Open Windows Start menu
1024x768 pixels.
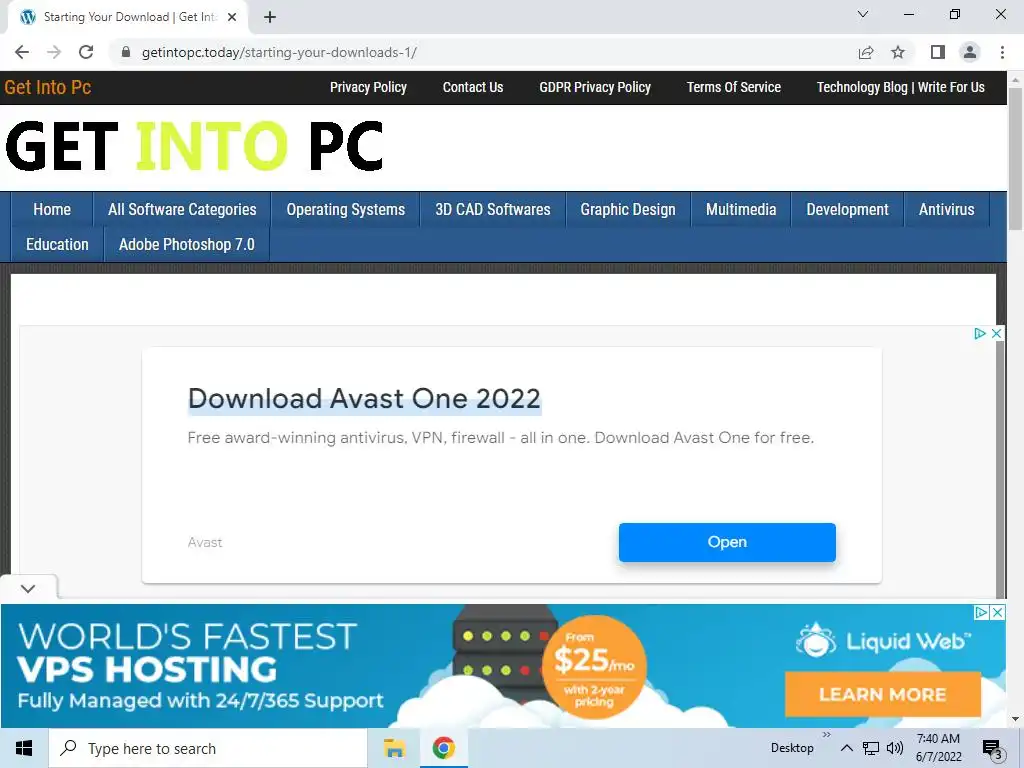(x=24, y=748)
